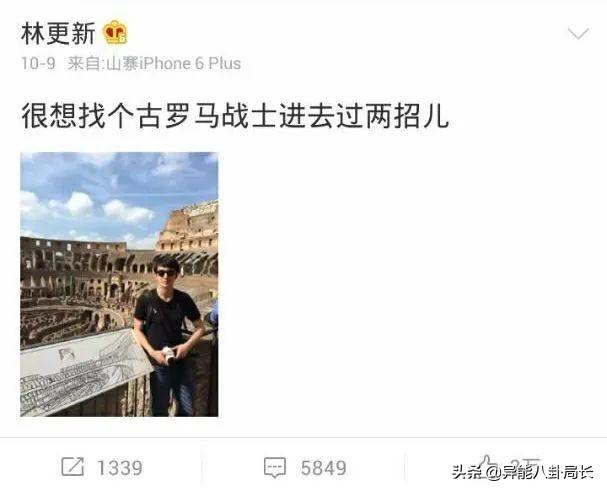Click the 山寨iPhone 6 Plus source link
Screen dimensions: 607x493
pyautogui.click(x=173, y=63)
